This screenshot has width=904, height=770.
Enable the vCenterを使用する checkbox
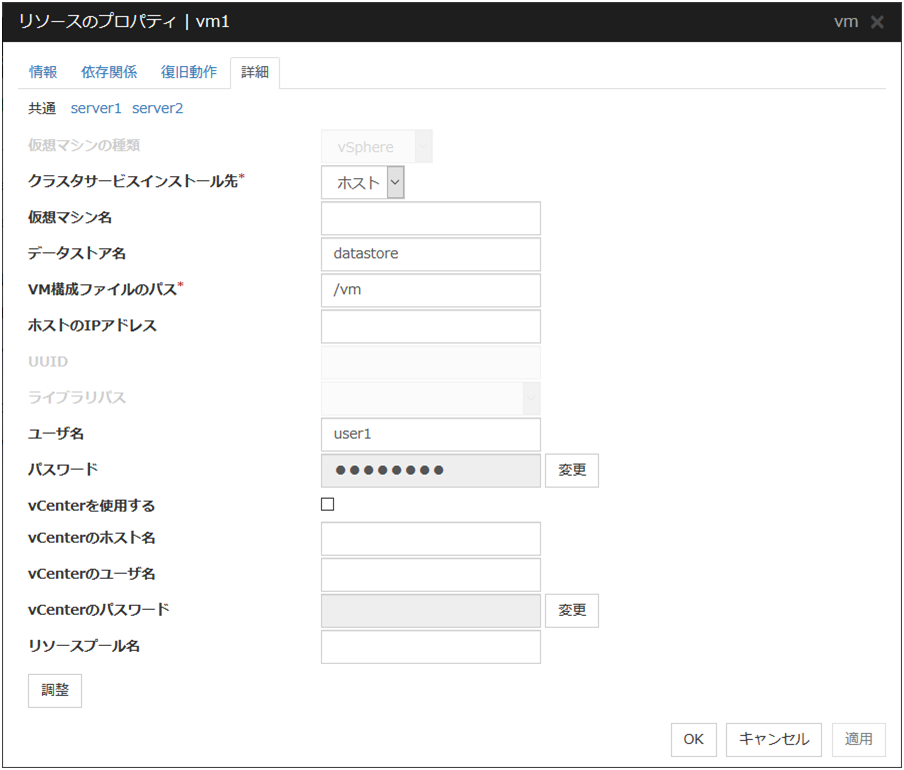(328, 505)
